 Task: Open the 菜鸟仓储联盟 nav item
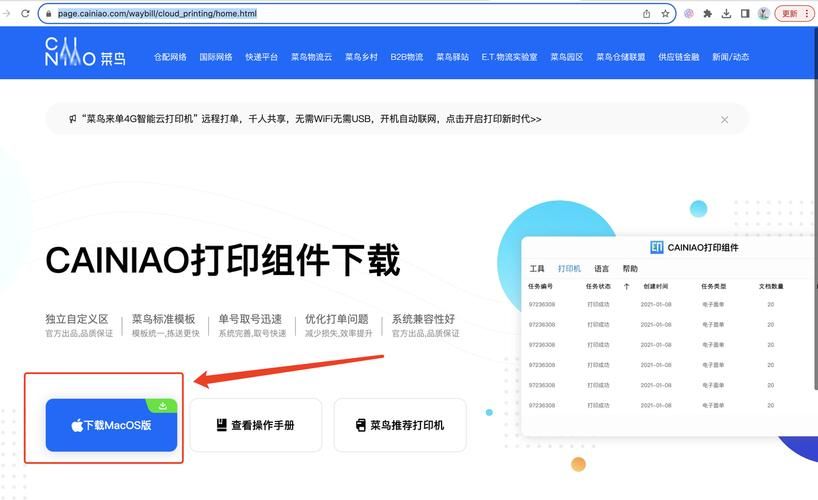click(621, 57)
